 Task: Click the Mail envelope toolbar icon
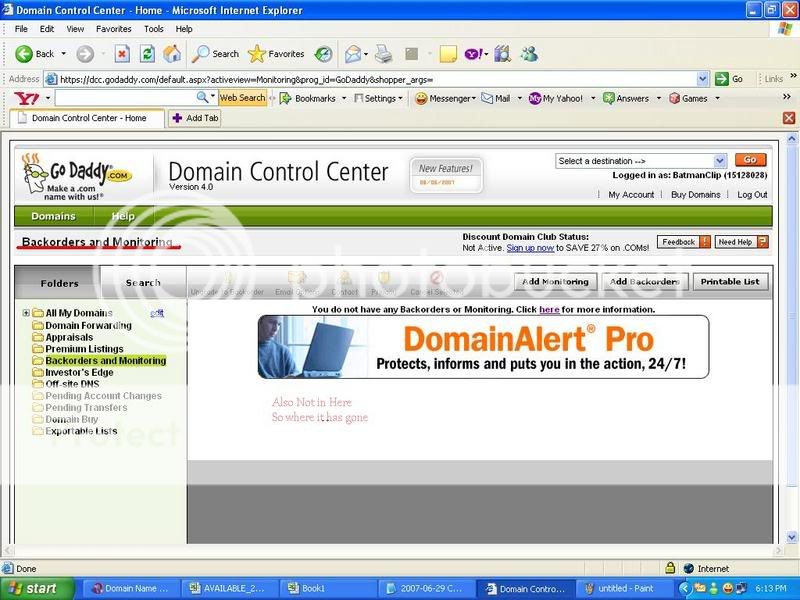click(x=353, y=54)
